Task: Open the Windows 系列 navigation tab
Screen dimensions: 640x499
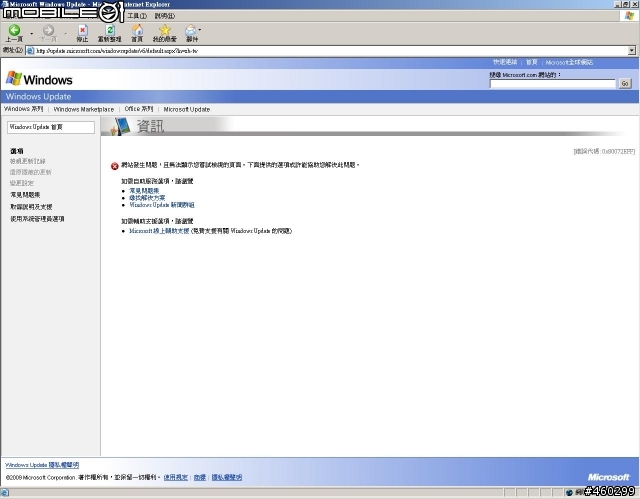Action: [x=23, y=109]
